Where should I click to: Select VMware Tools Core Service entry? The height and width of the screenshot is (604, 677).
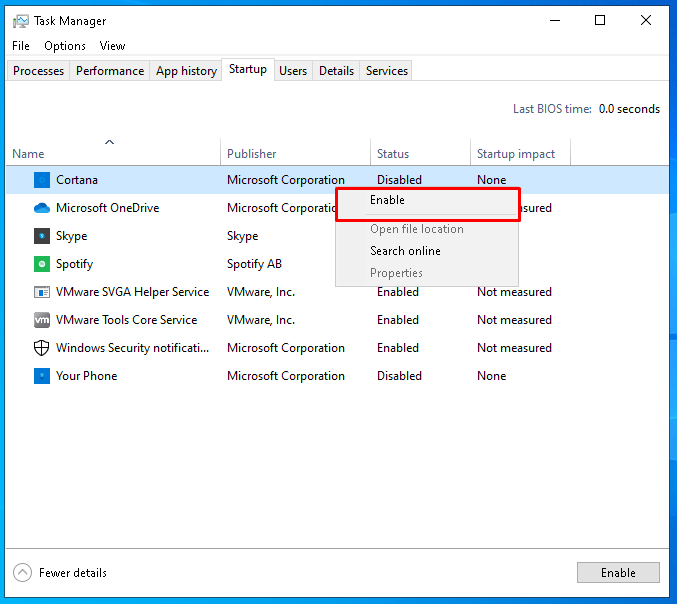coord(127,320)
